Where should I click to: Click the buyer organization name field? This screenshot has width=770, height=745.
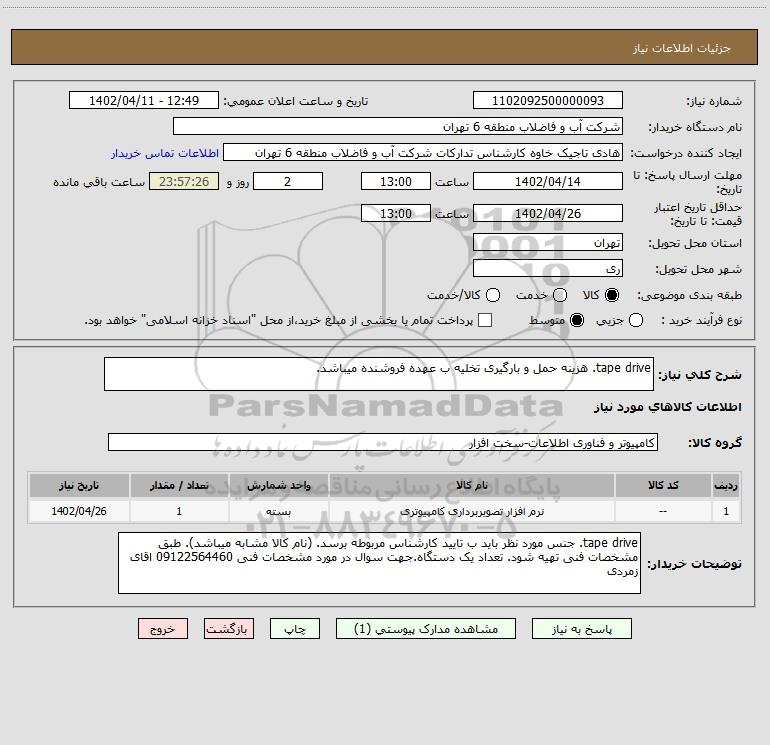[398, 127]
